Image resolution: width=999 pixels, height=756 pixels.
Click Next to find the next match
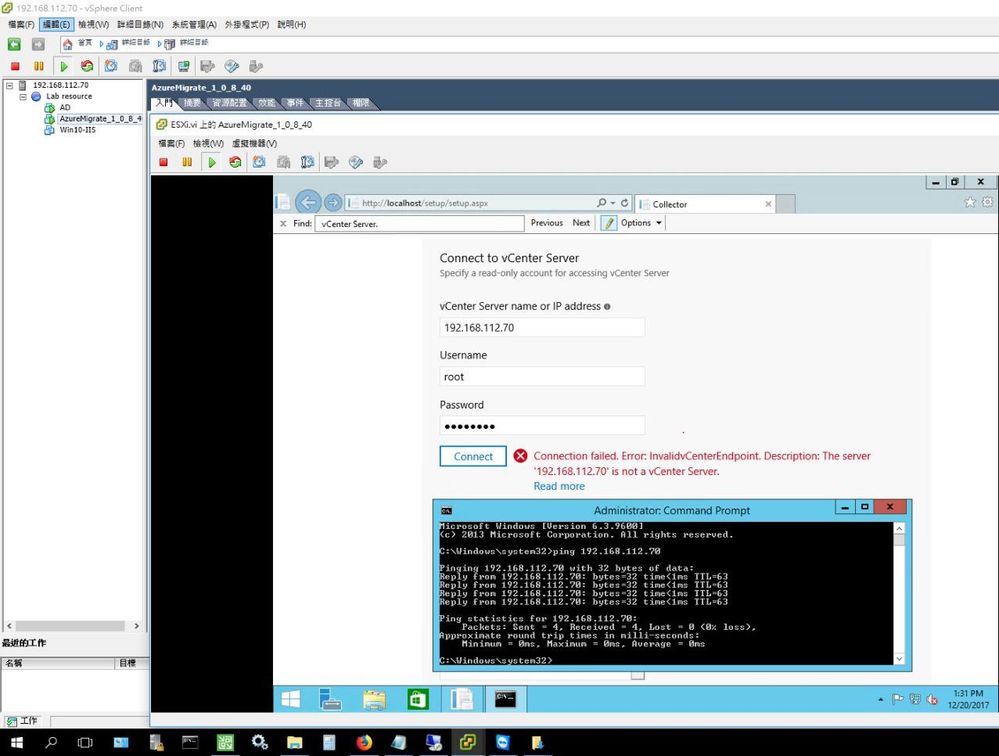[581, 222]
